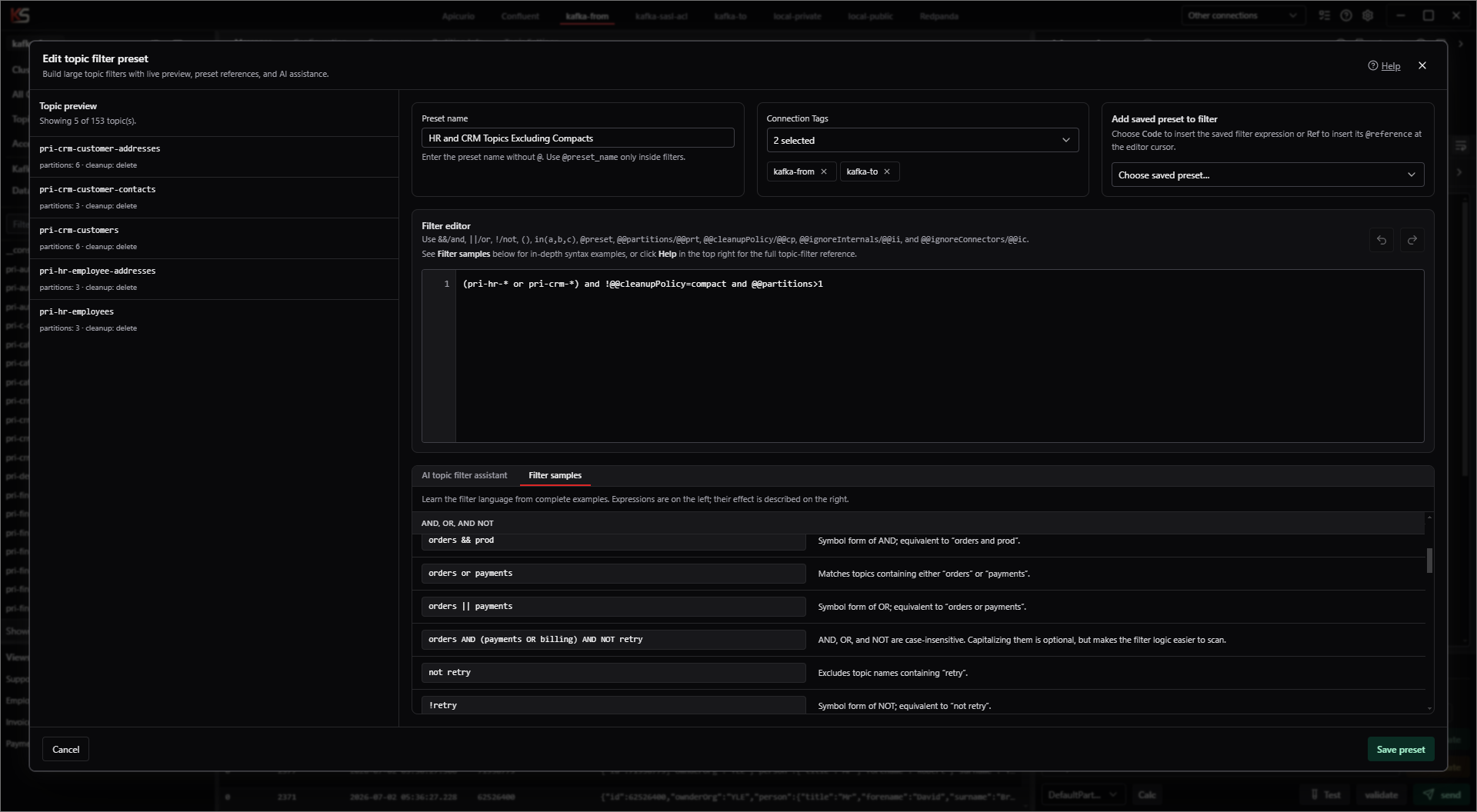The height and width of the screenshot is (812, 1477).
Task: Open the 'Choose saved preset...' dropdown
Action: [x=1267, y=175]
